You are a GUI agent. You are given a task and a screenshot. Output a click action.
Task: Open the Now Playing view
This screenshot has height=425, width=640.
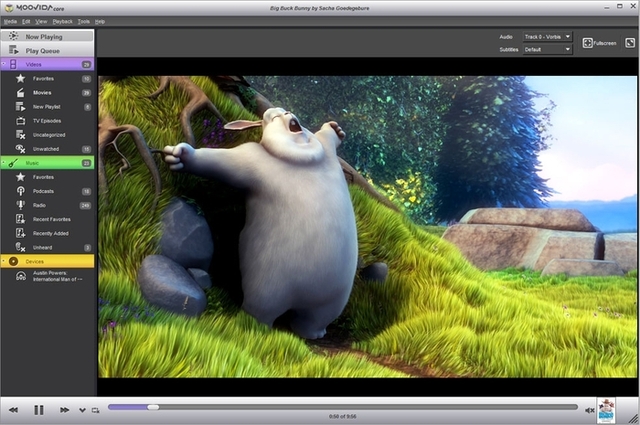pos(47,36)
